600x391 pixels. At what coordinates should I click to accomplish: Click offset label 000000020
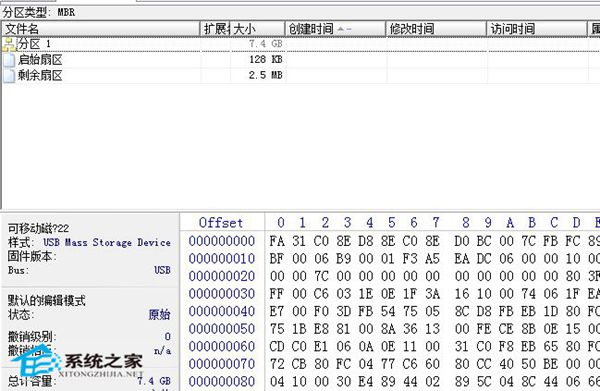[x=222, y=276]
